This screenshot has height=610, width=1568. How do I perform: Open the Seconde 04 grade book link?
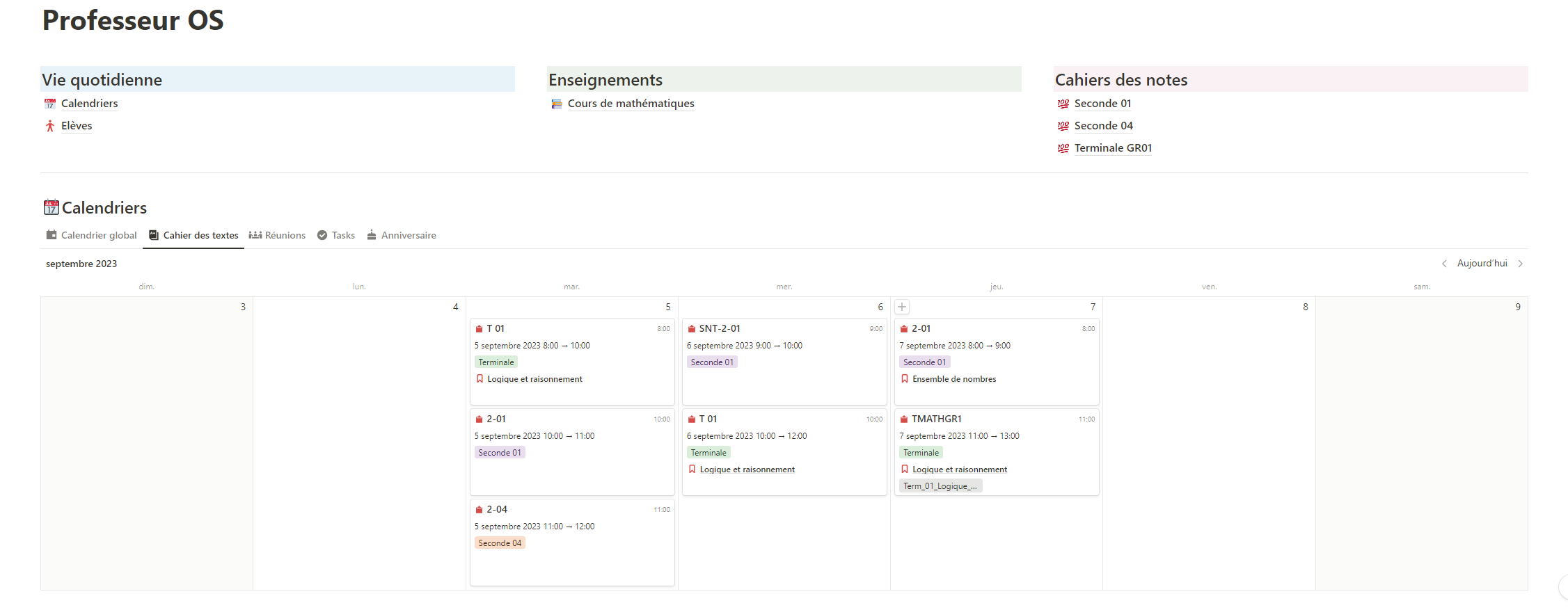pyautogui.click(x=1103, y=126)
